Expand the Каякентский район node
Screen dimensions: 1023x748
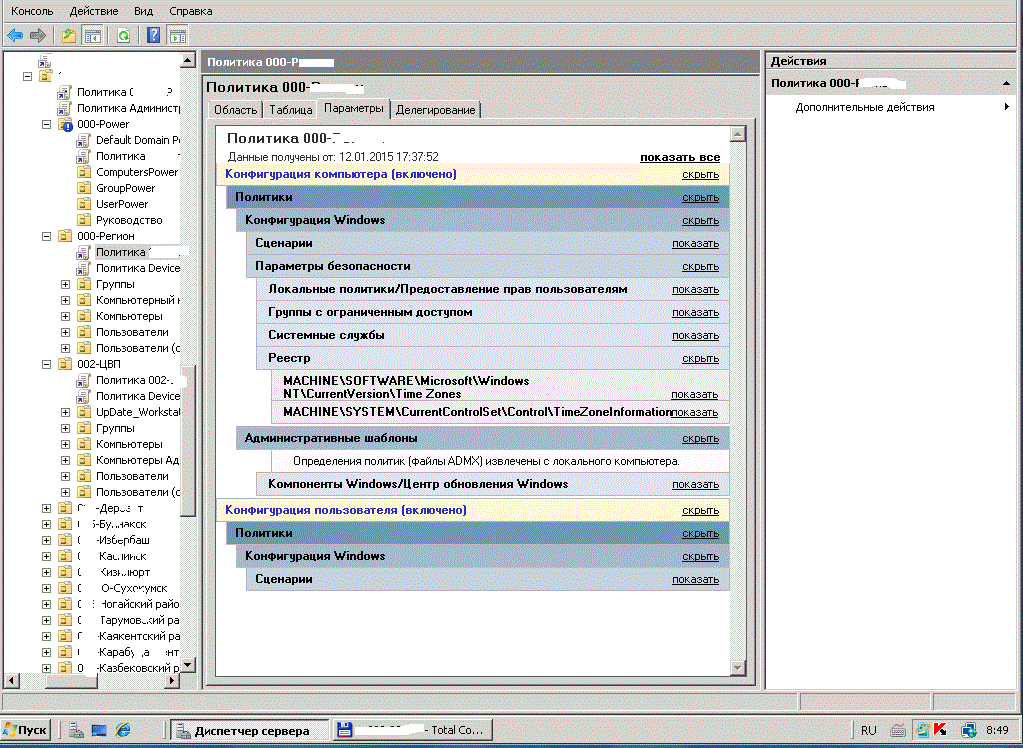click(46, 636)
